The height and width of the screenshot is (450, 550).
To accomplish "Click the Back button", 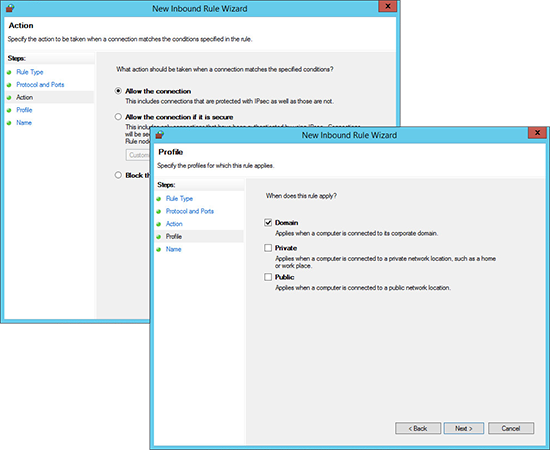I will 418,428.
